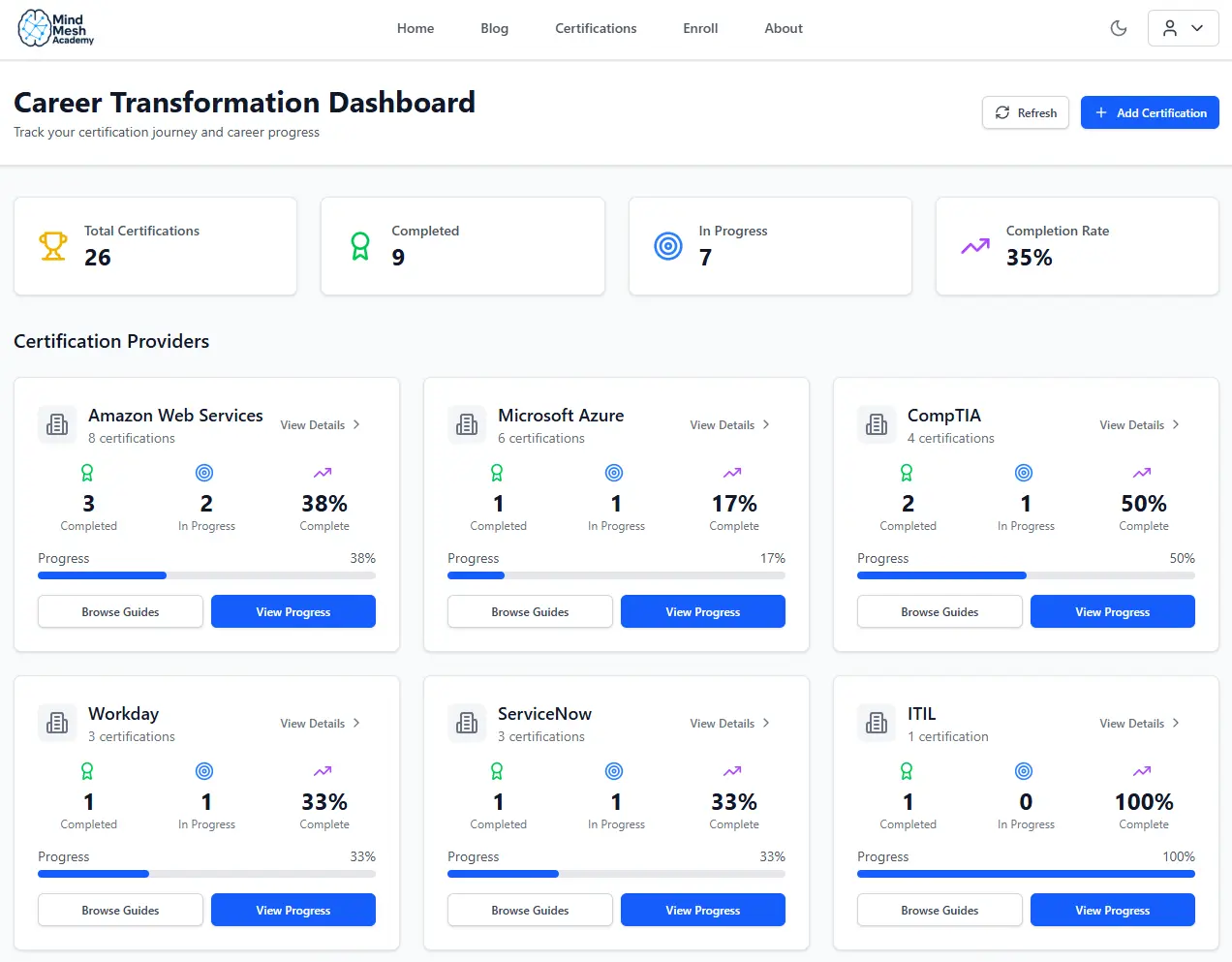Click the Microsoft Azure 17% progress bar
The width and height of the screenshot is (1232, 962).
[616, 575]
